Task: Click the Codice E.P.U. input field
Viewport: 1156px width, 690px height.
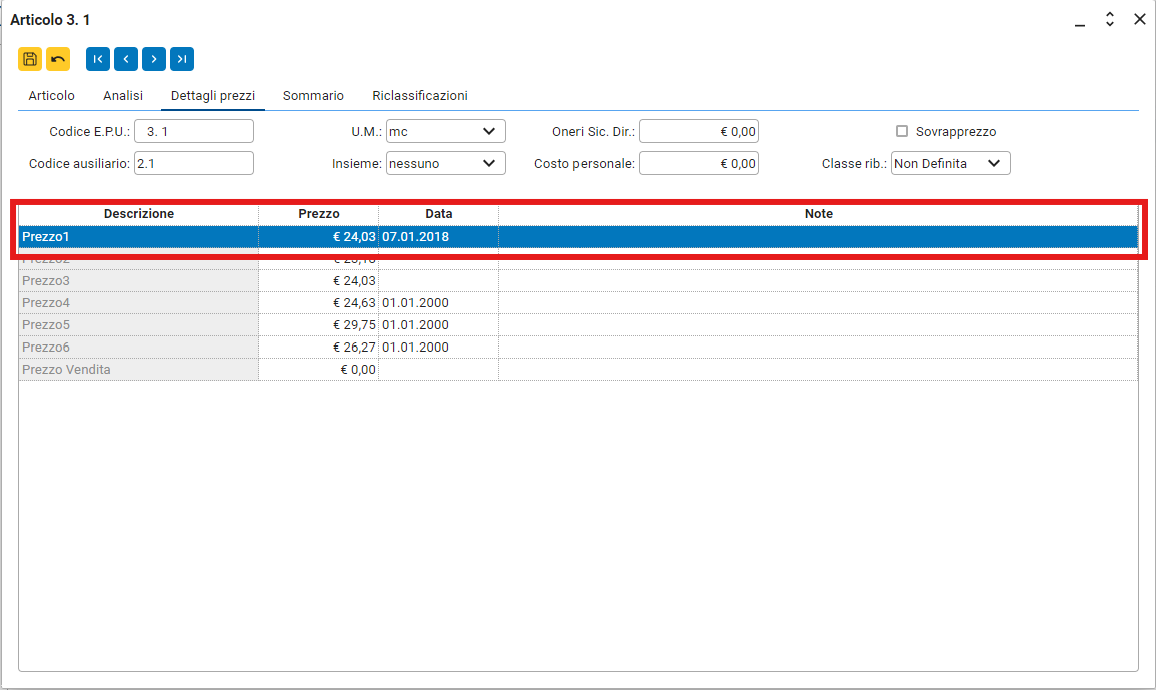Action: tap(194, 131)
